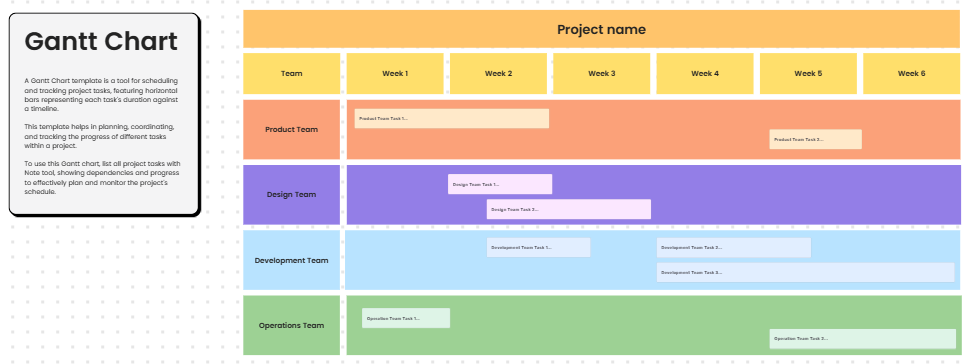
Task: Select the Week 4 column header
Action: click(705, 73)
